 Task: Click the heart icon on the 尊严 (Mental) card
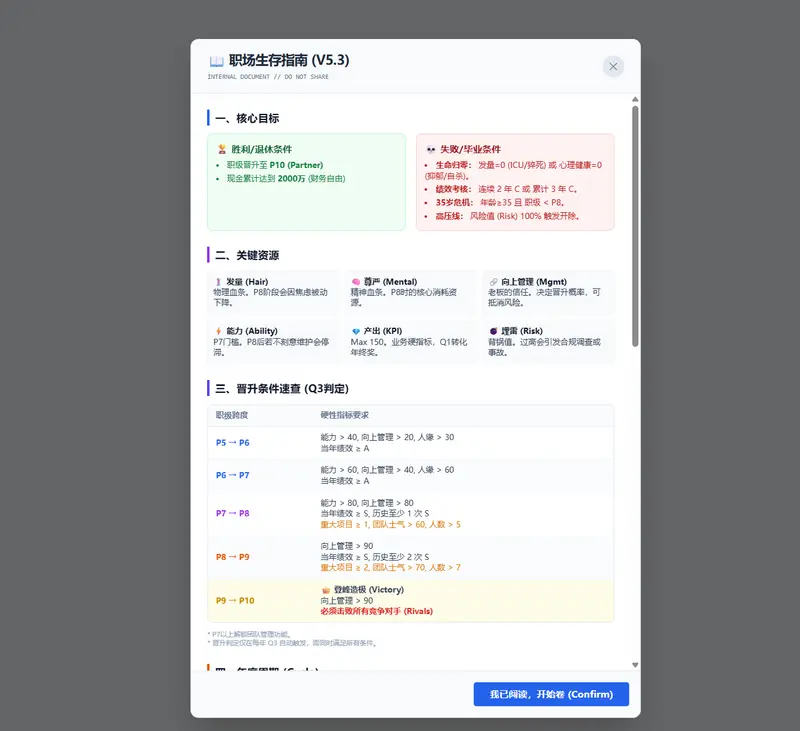355,281
